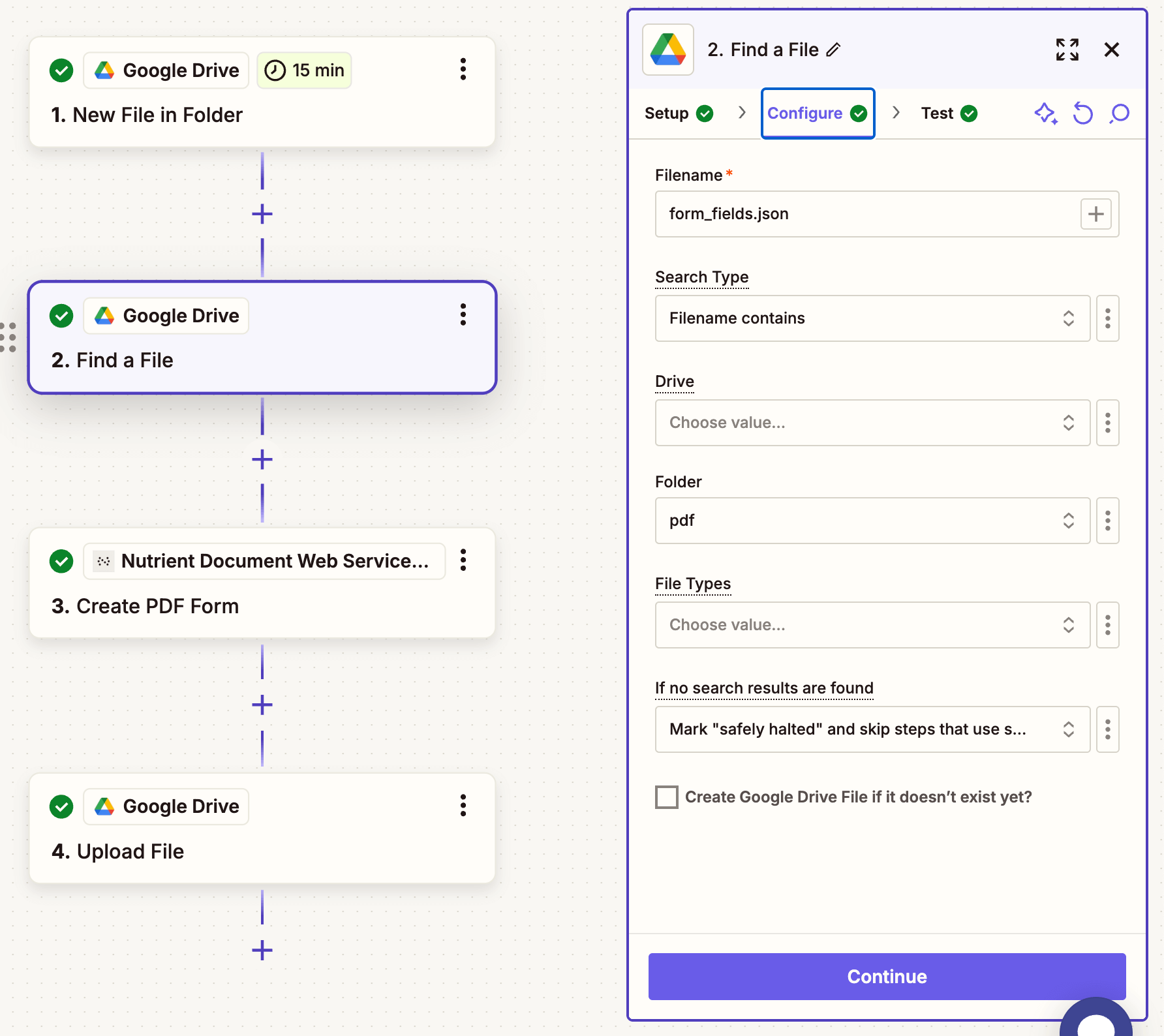The height and width of the screenshot is (1036, 1164).
Task: Click the AI sparkle assistant icon
Action: click(1045, 114)
